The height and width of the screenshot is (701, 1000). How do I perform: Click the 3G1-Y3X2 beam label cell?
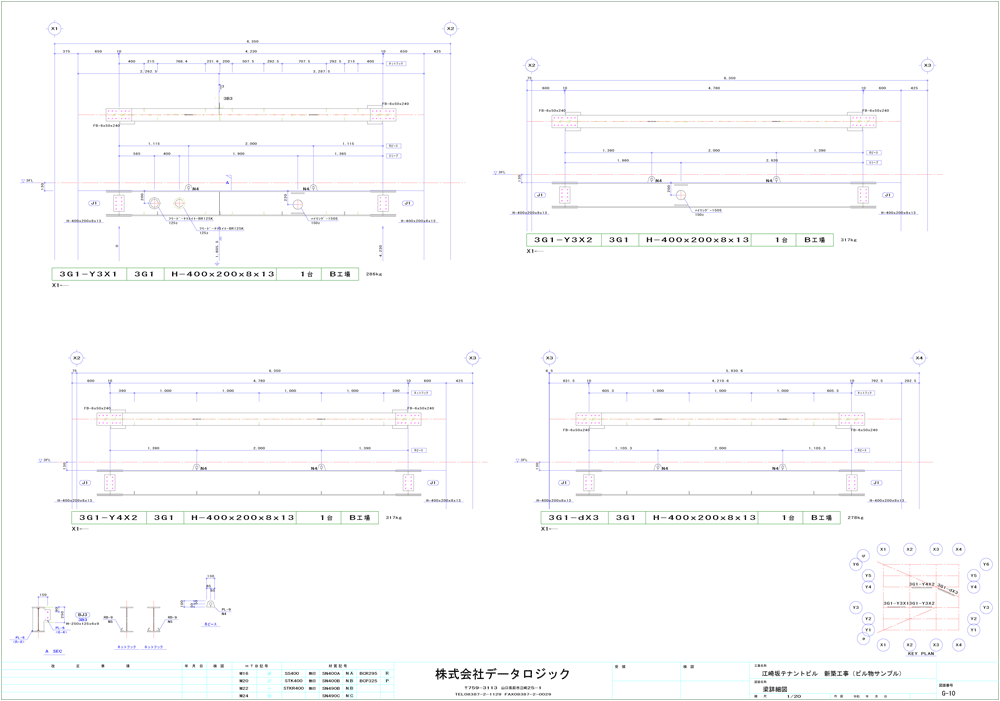[x=564, y=240]
